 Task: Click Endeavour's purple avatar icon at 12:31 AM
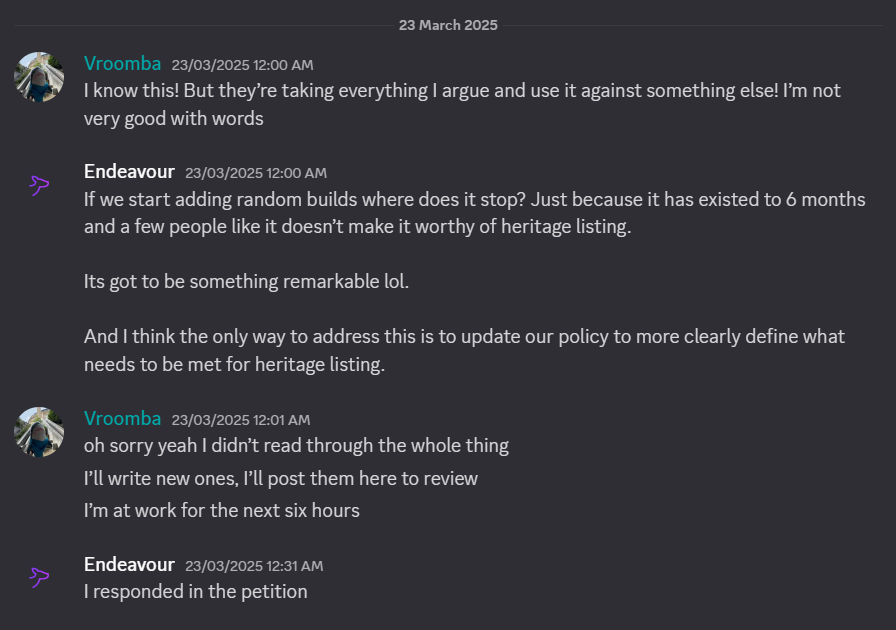point(39,577)
